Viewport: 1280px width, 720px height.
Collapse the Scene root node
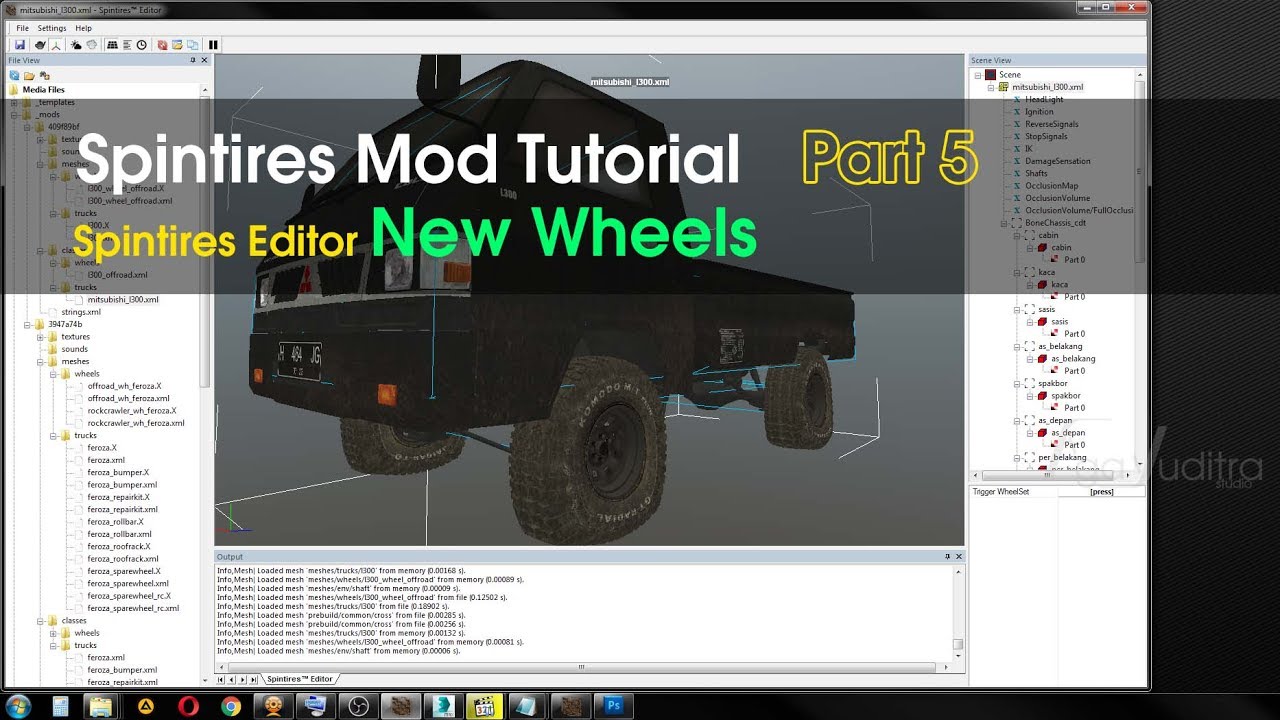point(979,75)
